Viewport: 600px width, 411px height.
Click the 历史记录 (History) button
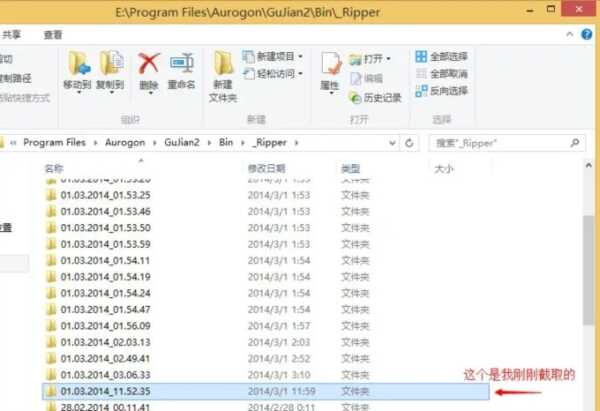[x=375, y=98]
